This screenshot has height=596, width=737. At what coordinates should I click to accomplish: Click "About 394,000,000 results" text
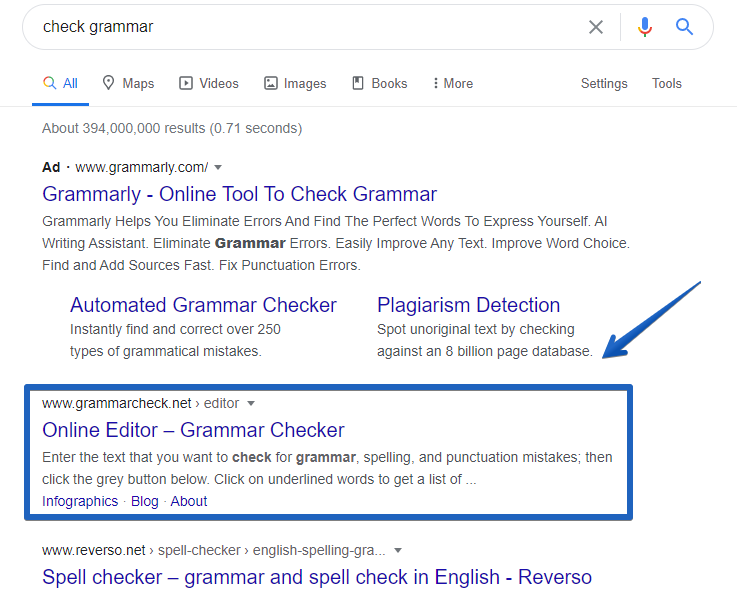[124, 128]
